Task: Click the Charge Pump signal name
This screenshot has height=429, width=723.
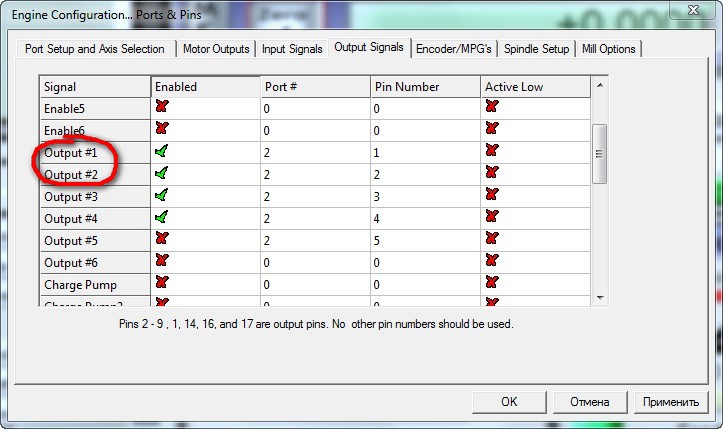Action: pyautogui.click(x=80, y=285)
